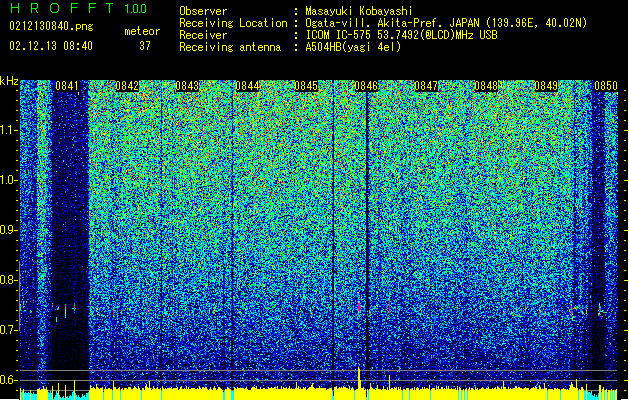Click the 0844 time marker
Screen dimensions: 629x400
coord(247,86)
